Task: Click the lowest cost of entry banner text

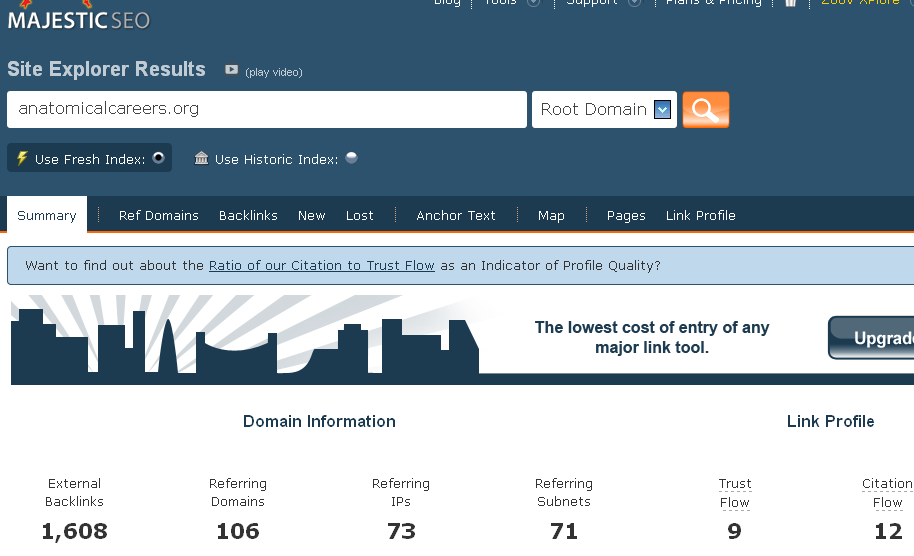Action: pyautogui.click(x=652, y=337)
